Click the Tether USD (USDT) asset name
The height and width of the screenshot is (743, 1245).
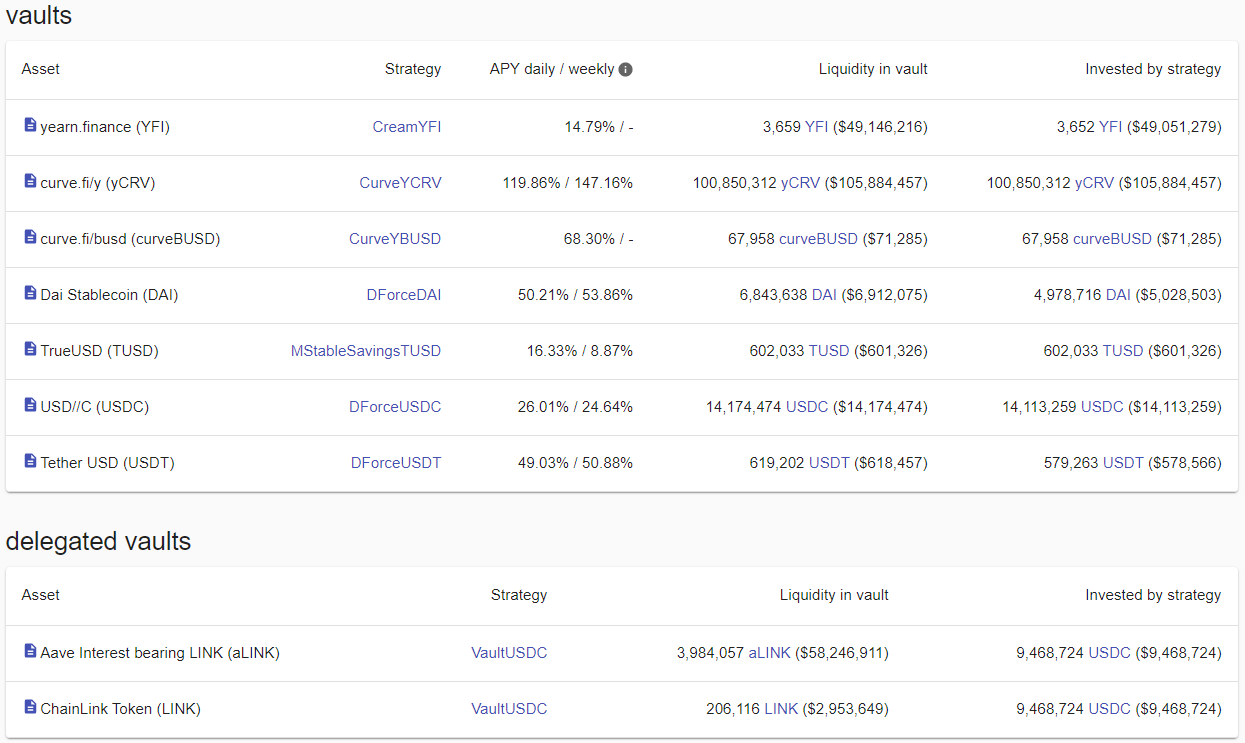pos(107,463)
